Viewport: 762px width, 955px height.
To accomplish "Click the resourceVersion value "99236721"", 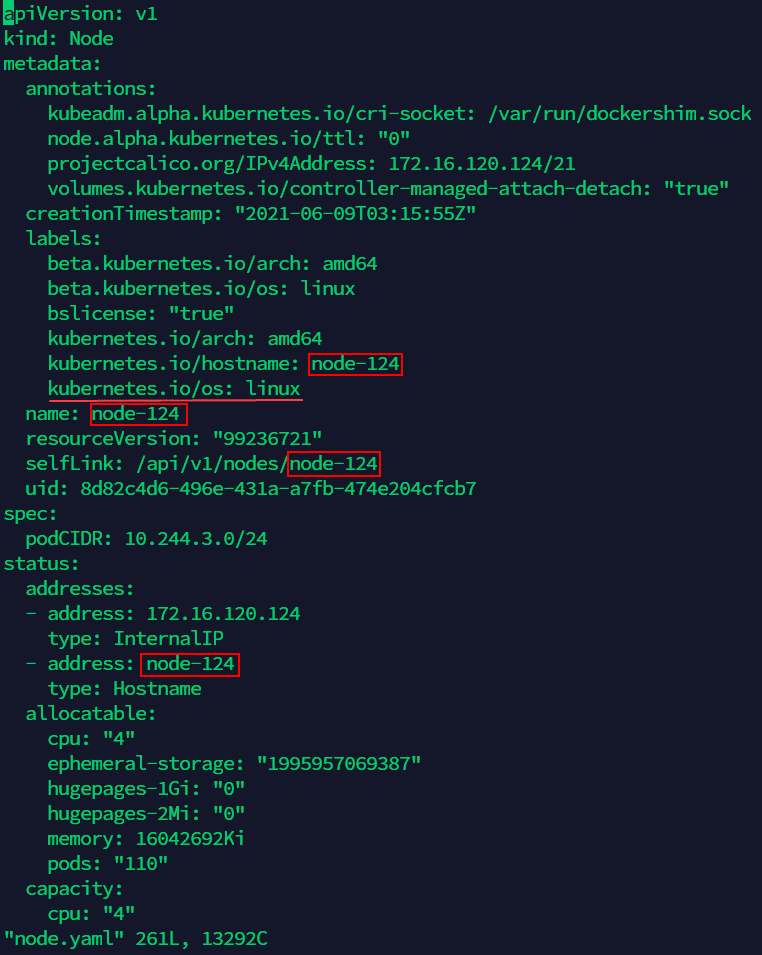I will pyautogui.click(x=267, y=439).
